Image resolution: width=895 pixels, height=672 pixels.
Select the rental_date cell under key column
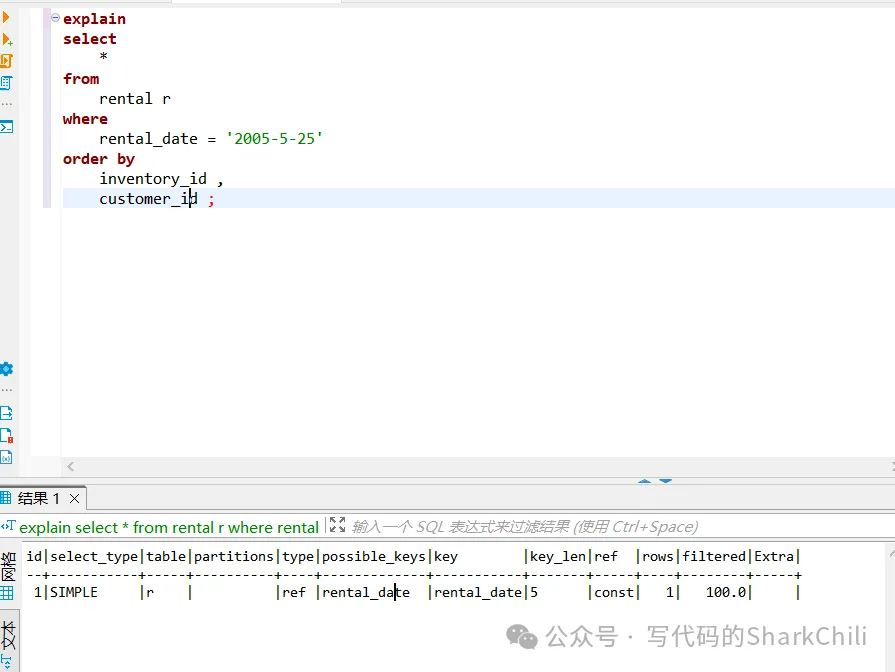pyautogui.click(x=477, y=592)
